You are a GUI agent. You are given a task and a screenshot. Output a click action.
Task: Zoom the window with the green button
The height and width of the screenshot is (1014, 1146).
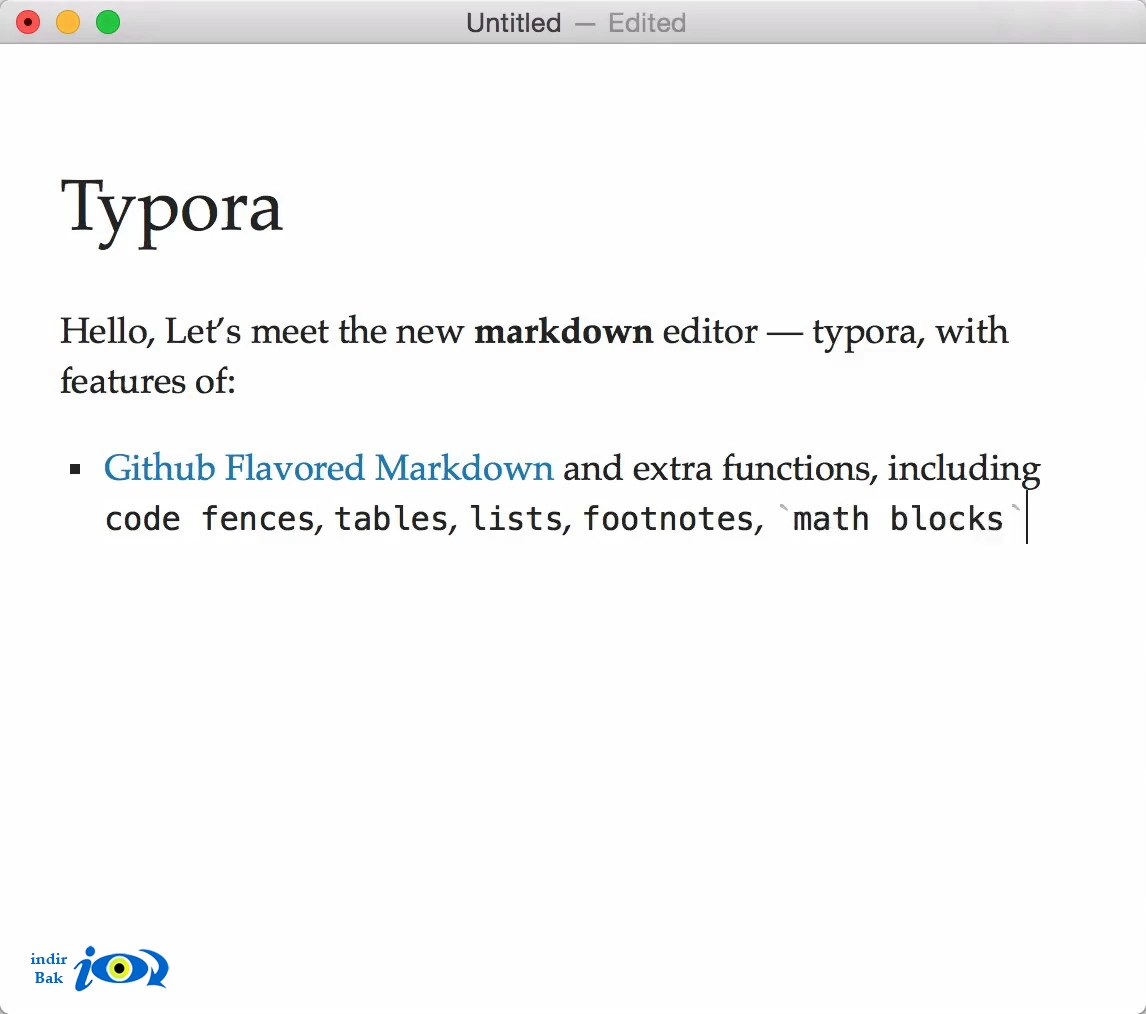click(108, 23)
